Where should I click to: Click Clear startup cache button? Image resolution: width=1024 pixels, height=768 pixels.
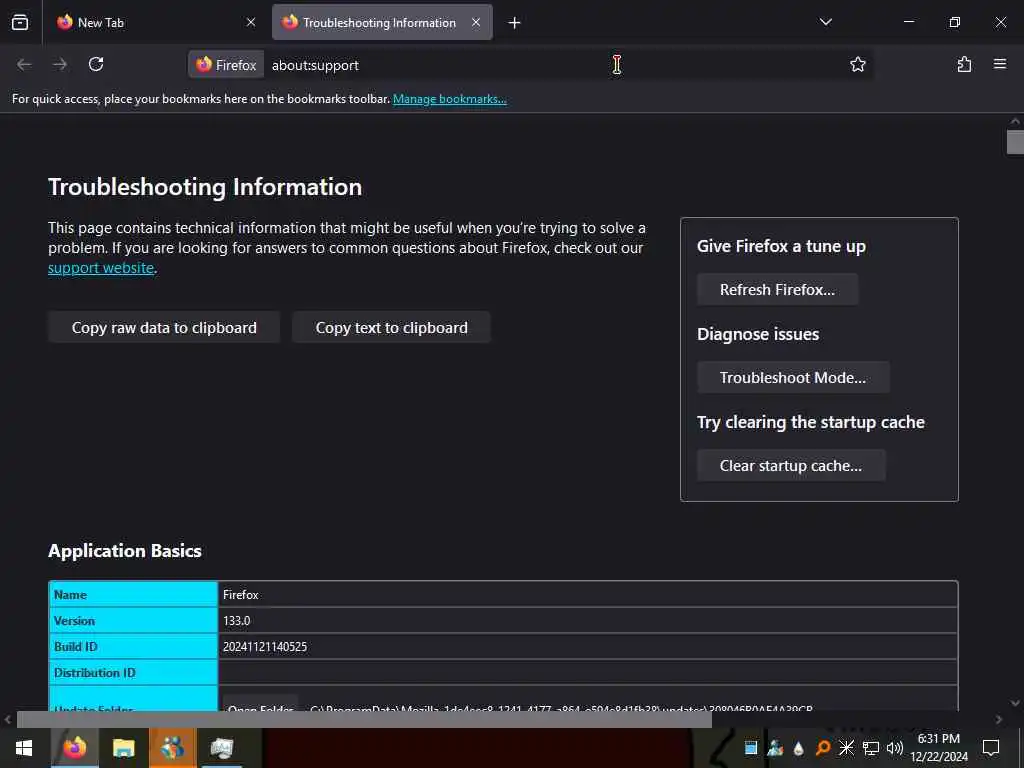pyautogui.click(x=791, y=466)
